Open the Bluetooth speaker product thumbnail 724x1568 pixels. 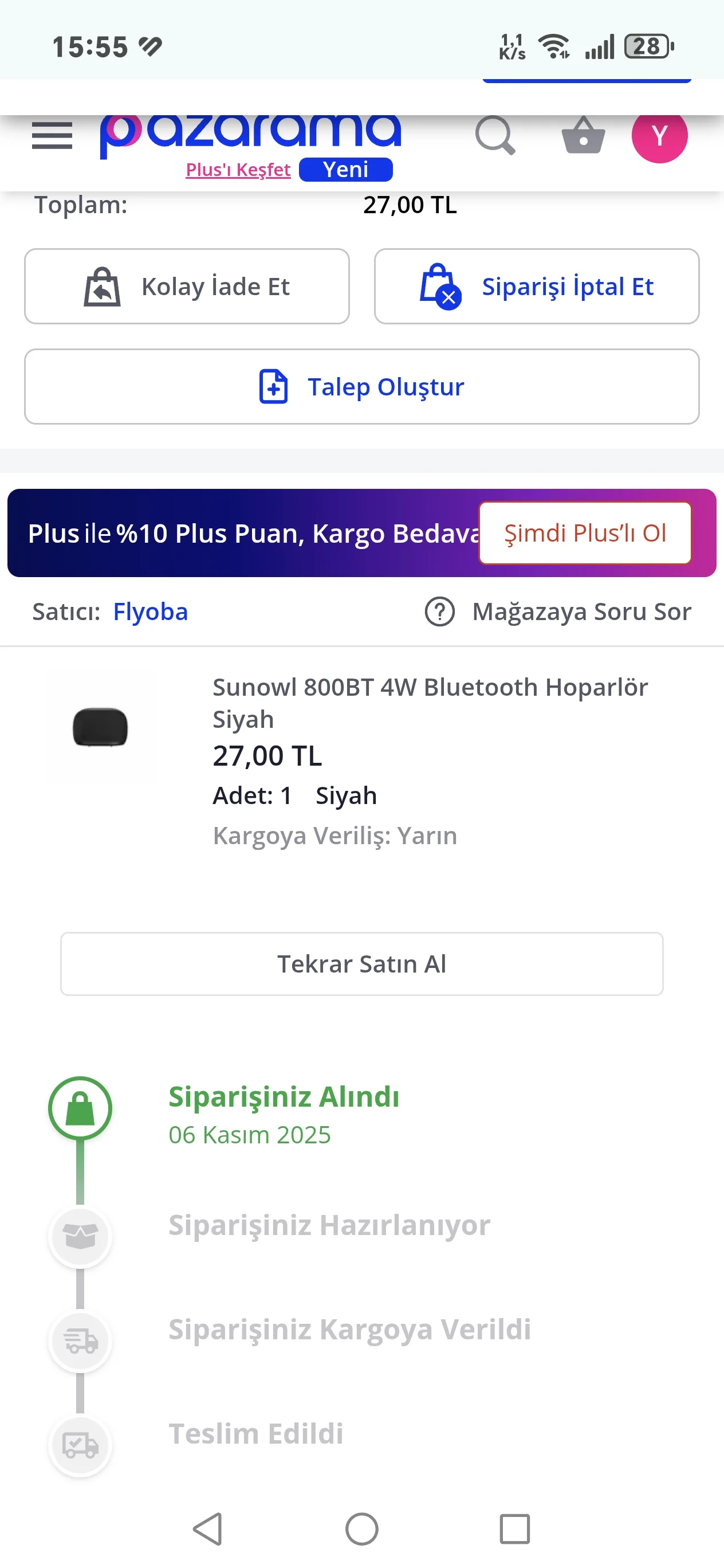[100, 727]
